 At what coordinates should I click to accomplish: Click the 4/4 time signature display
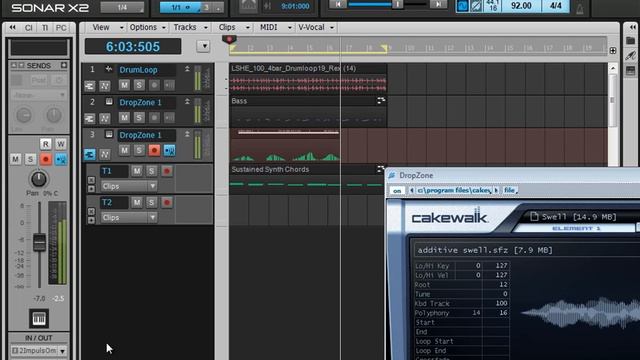pyautogui.click(x=556, y=6)
